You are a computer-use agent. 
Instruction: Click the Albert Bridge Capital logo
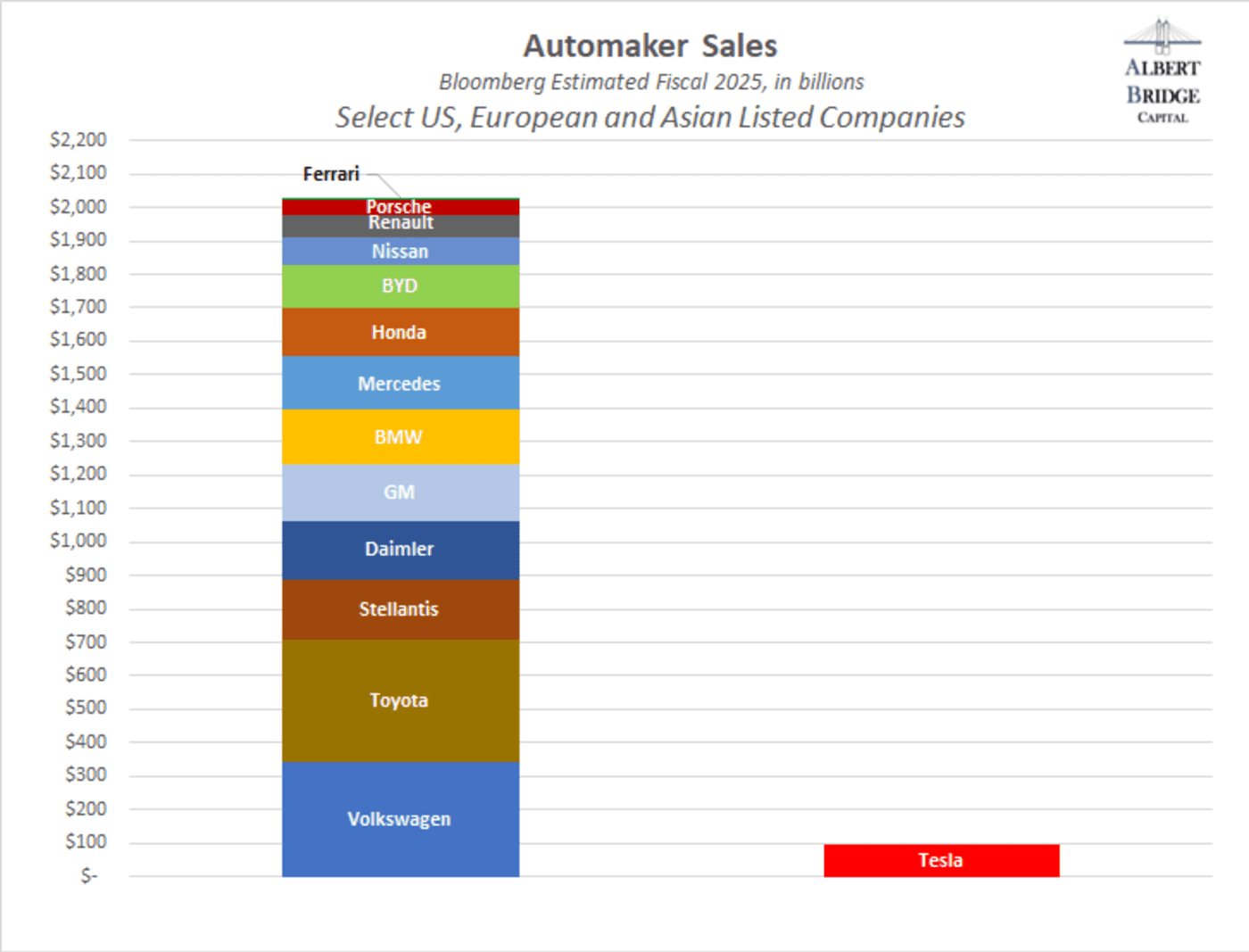point(1162,71)
